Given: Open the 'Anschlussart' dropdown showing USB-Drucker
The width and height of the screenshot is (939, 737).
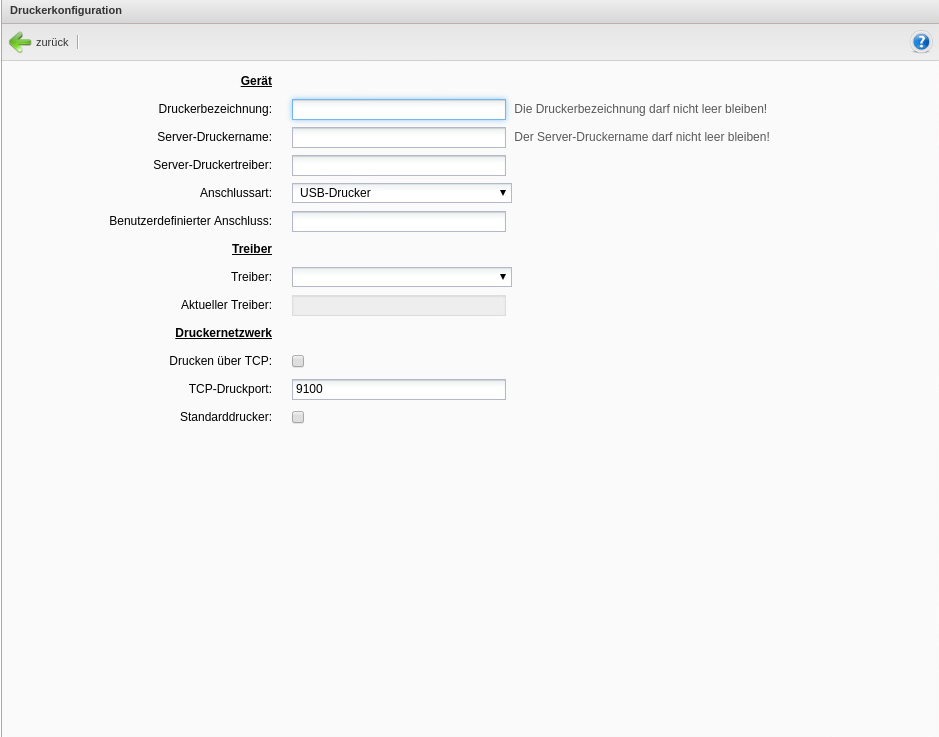Looking at the screenshot, I should tap(401, 193).
